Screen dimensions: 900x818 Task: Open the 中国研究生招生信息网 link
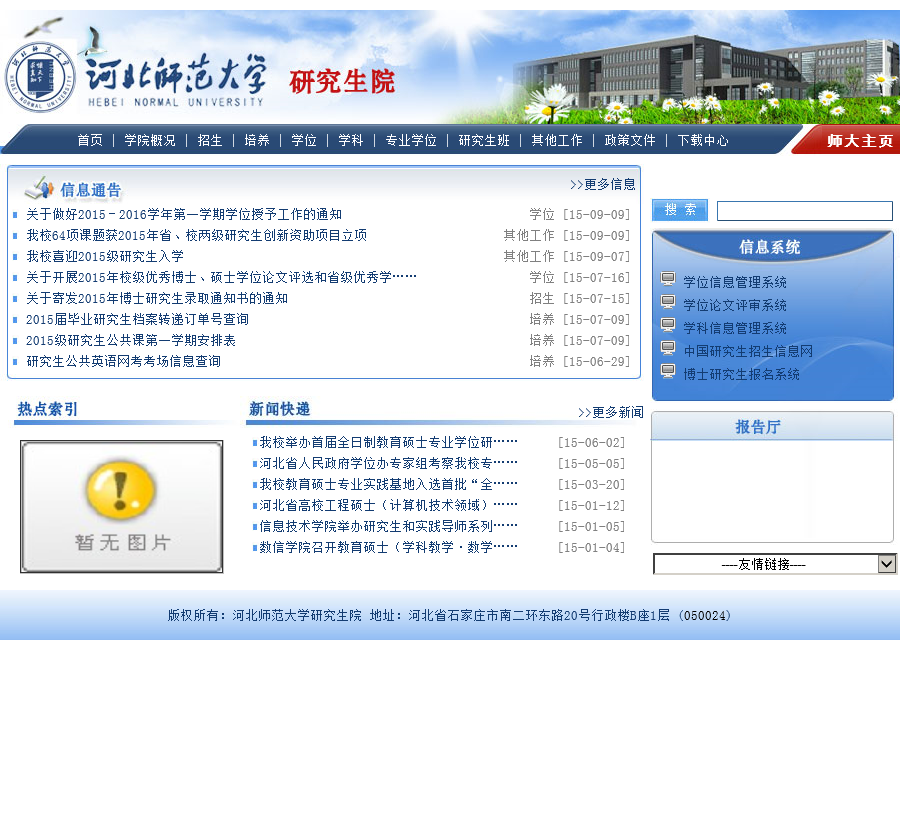748,351
